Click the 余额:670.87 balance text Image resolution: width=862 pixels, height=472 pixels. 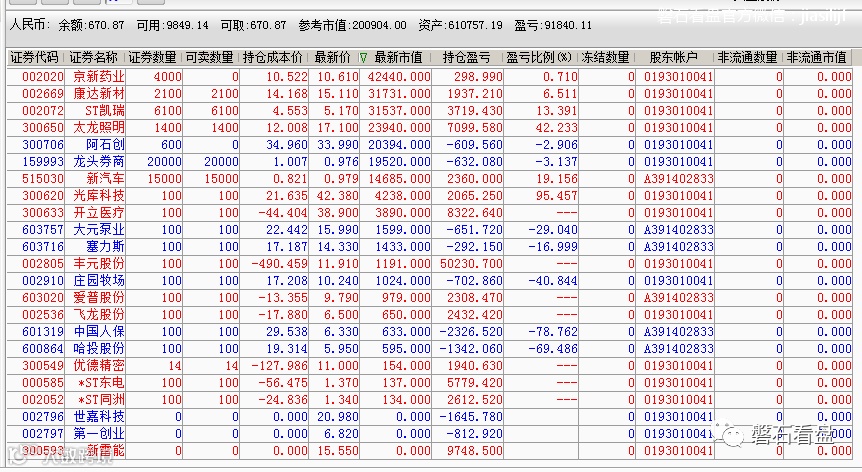pyautogui.click(x=91, y=25)
